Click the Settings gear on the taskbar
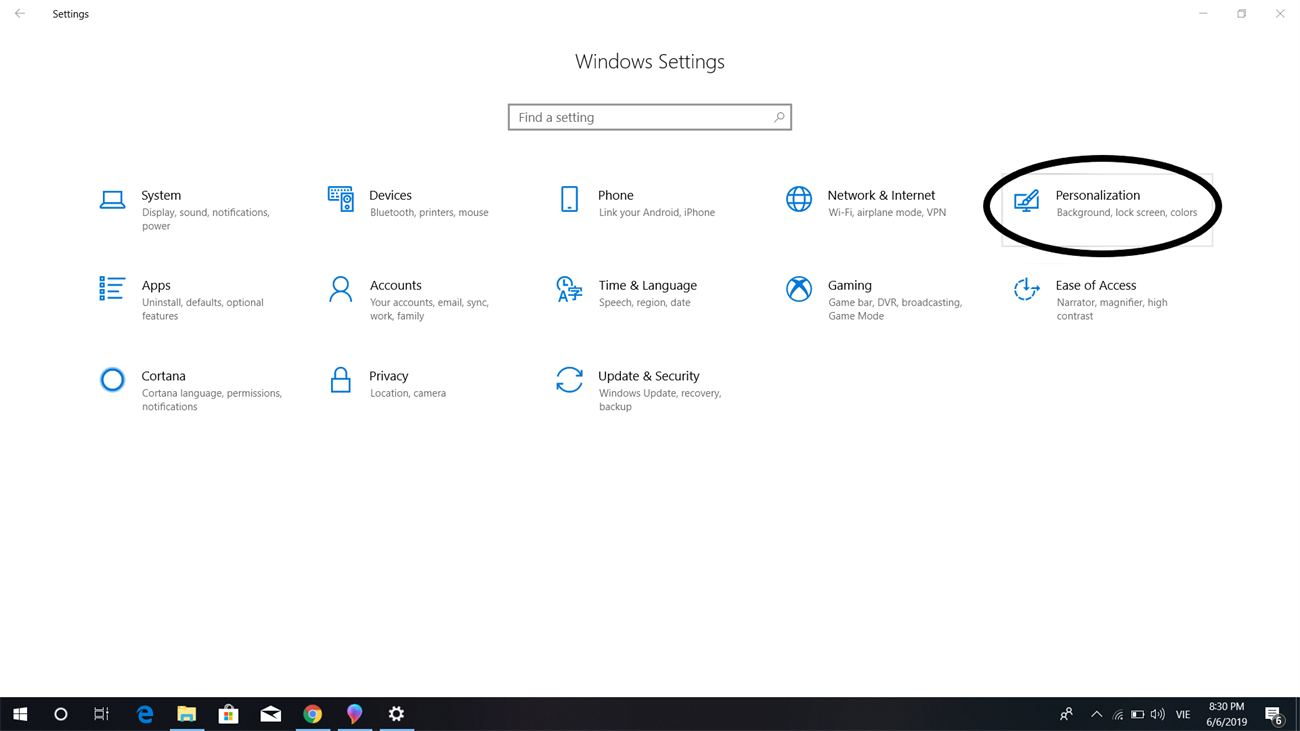The image size is (1300, 731). click(x=397, y=714)
